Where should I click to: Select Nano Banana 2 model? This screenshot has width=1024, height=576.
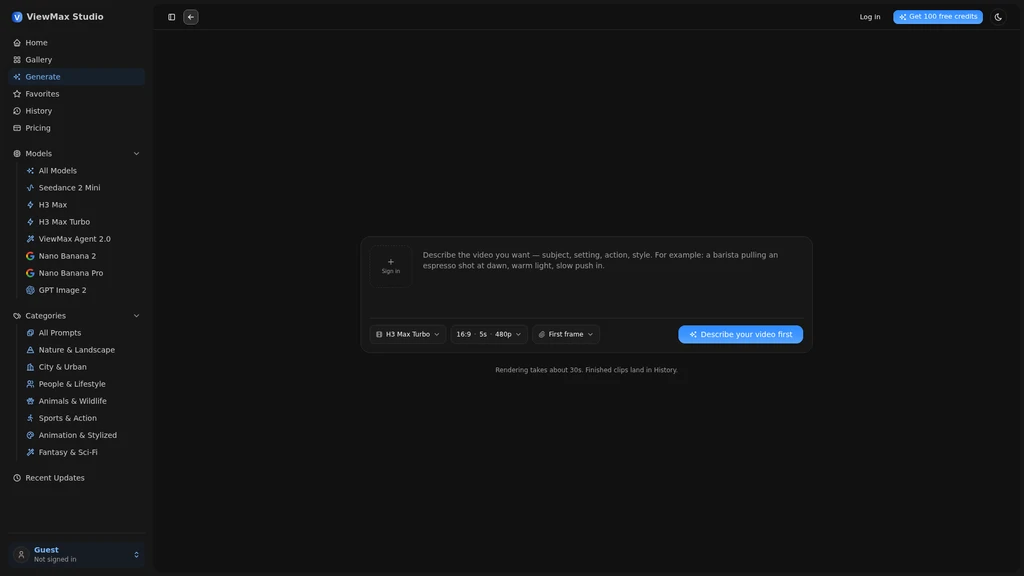click(83, 256)
